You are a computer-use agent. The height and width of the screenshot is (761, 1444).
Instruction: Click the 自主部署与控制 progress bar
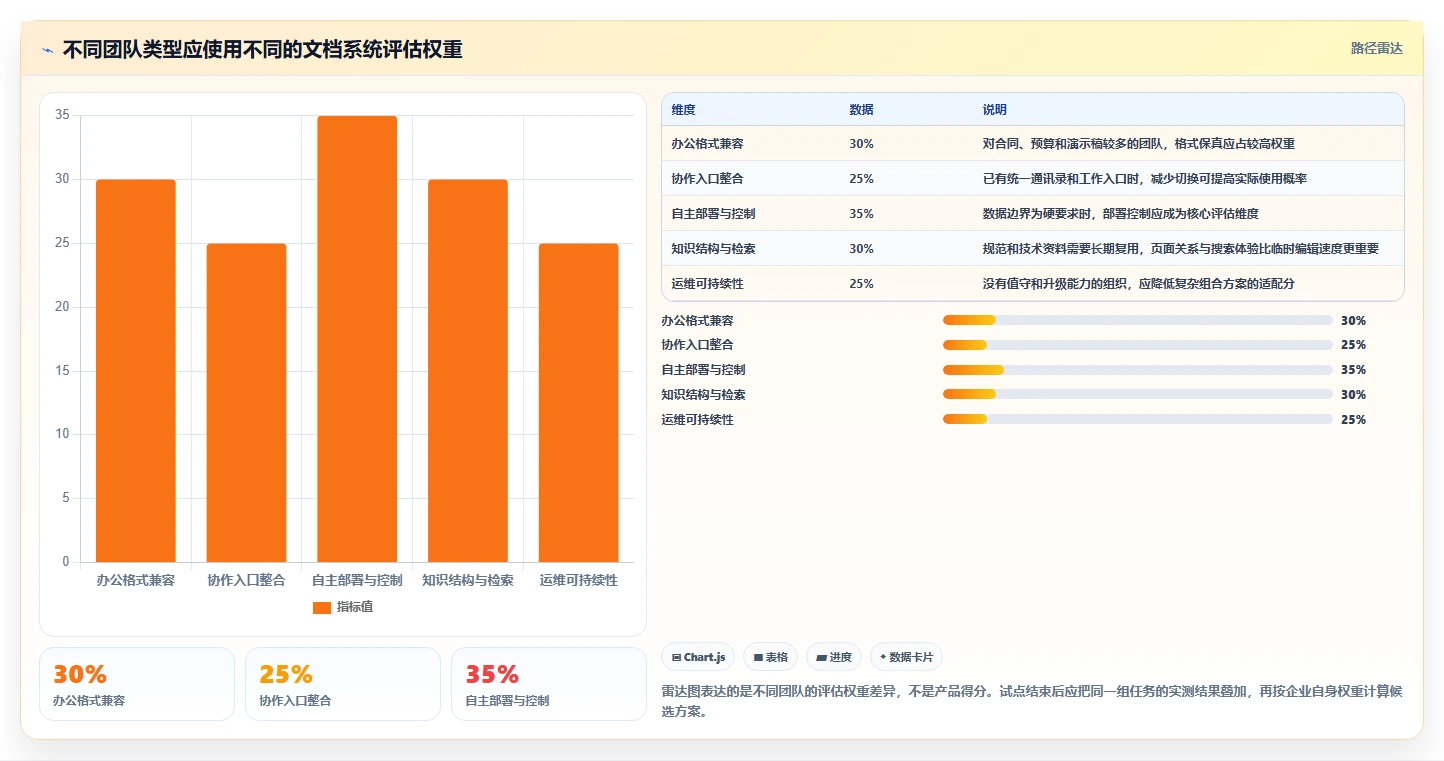point(1137,370)
